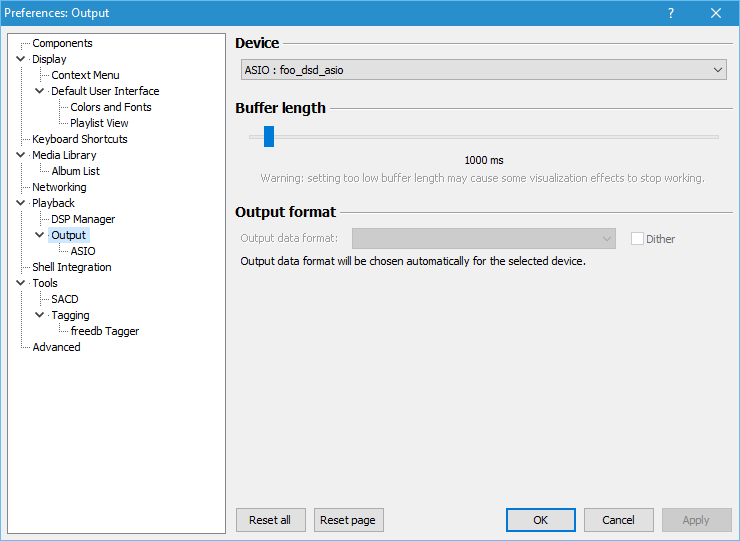
Task: Open the DSP Manager page
Action: [83, 219]
